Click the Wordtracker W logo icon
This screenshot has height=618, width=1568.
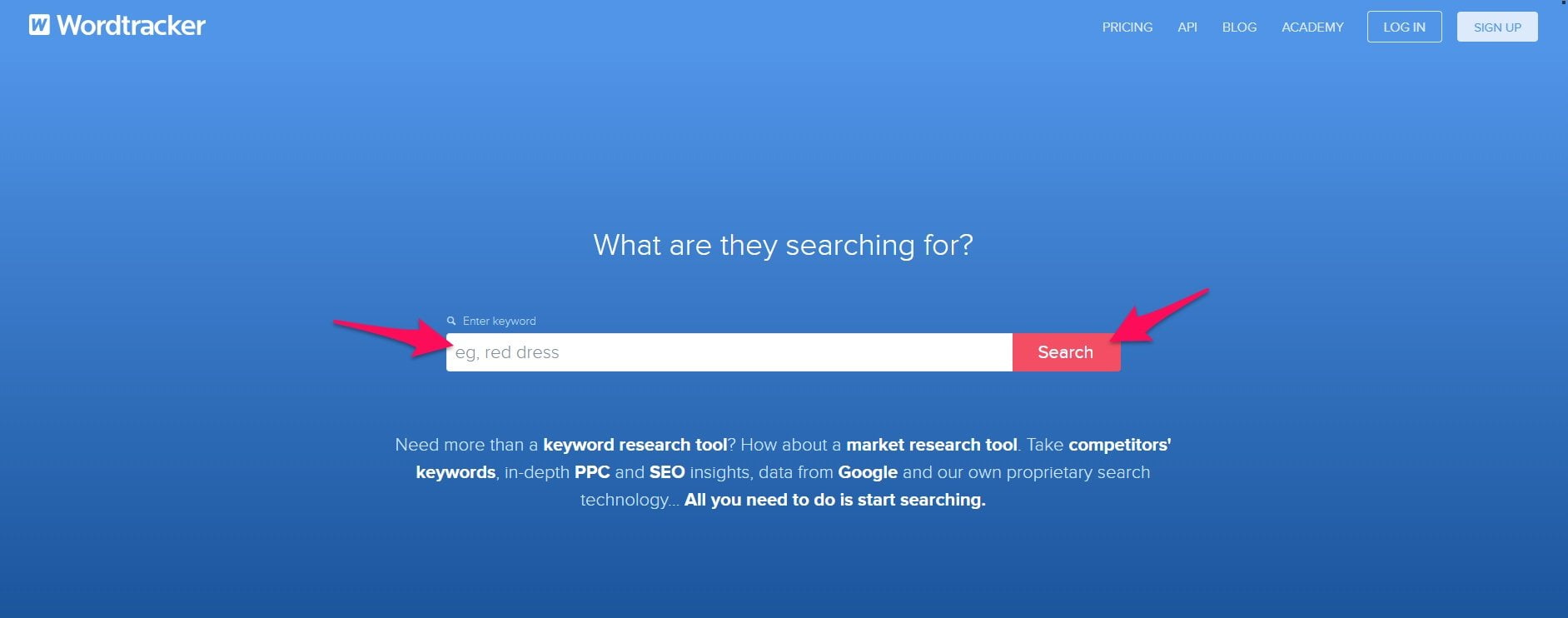pyautogui.click(x=39, y=25)
